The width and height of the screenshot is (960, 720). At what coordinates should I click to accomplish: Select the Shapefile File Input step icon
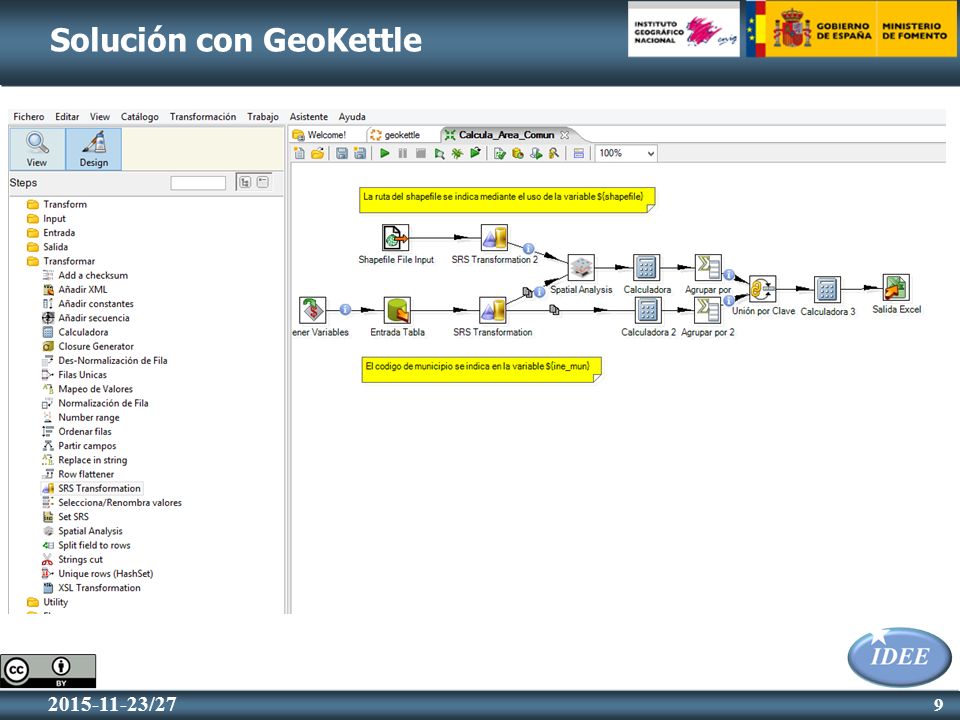[396, 238]
